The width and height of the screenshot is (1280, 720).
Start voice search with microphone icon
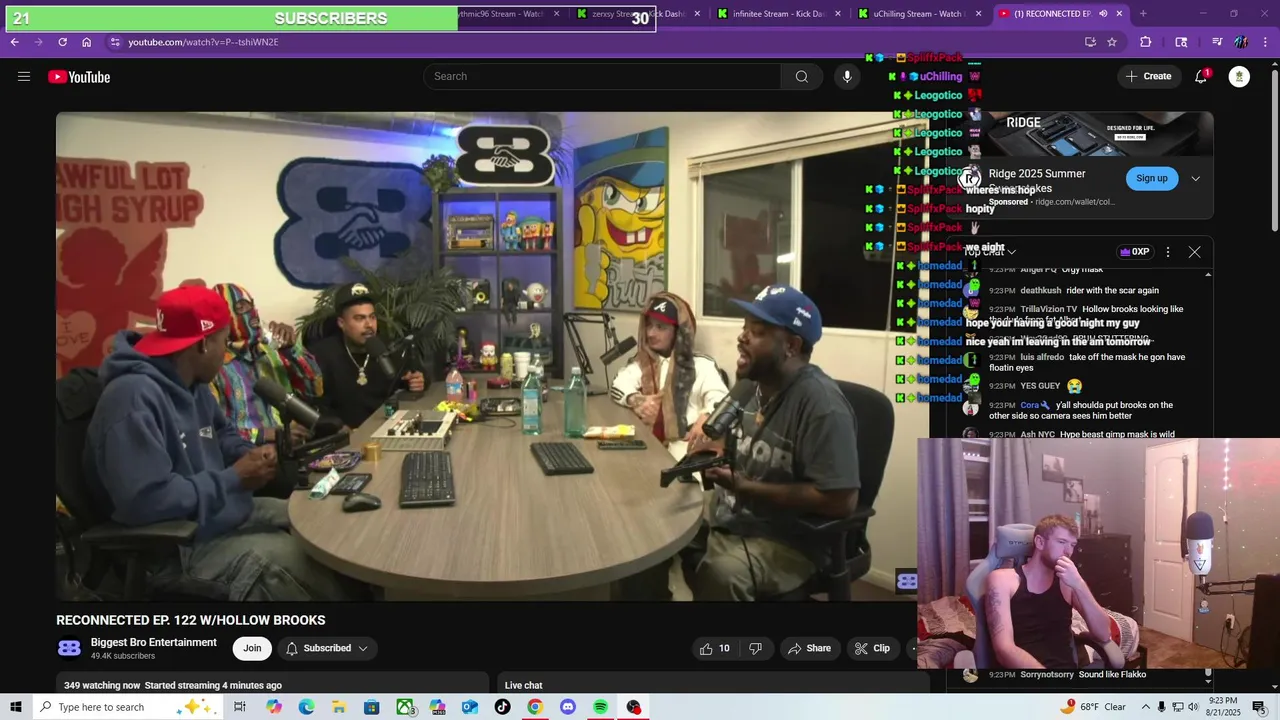coord(847,77)
